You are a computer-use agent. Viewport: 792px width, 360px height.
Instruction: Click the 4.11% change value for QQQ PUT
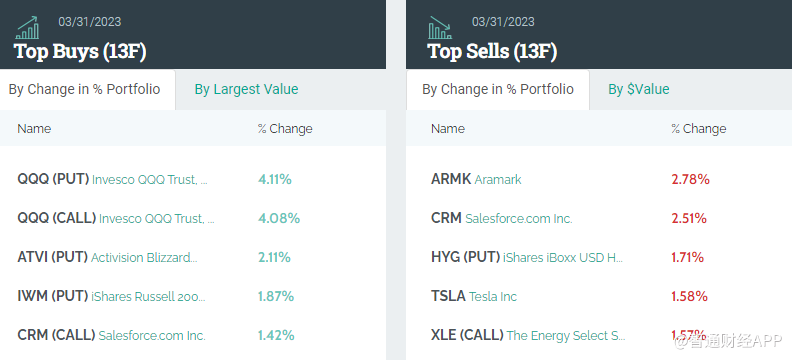point(275,179)
